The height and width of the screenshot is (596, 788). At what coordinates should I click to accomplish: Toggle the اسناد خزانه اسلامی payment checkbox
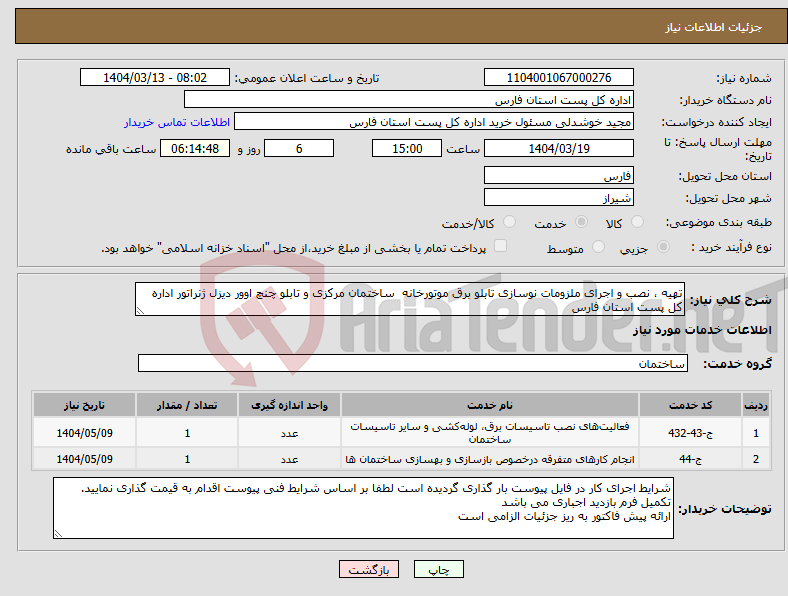pyautogui.click(x=501, y=246)
